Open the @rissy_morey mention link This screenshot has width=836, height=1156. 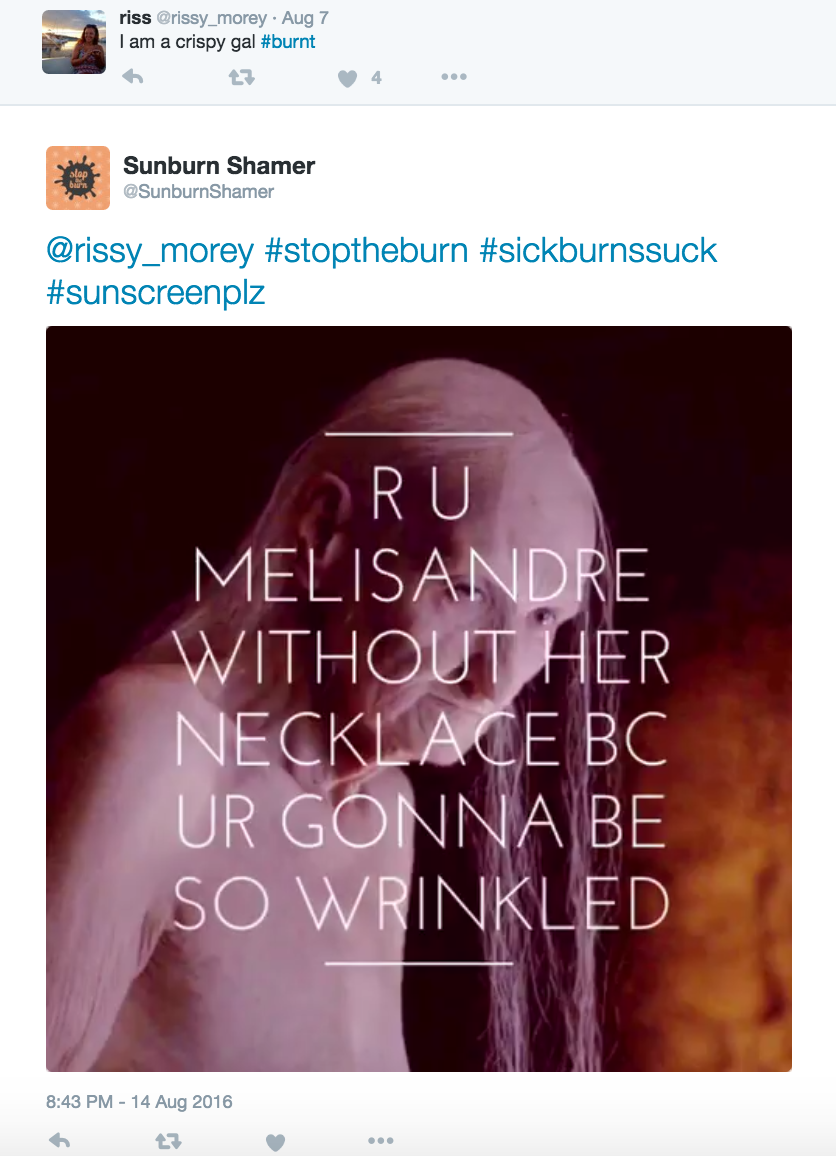pos(150,251)
